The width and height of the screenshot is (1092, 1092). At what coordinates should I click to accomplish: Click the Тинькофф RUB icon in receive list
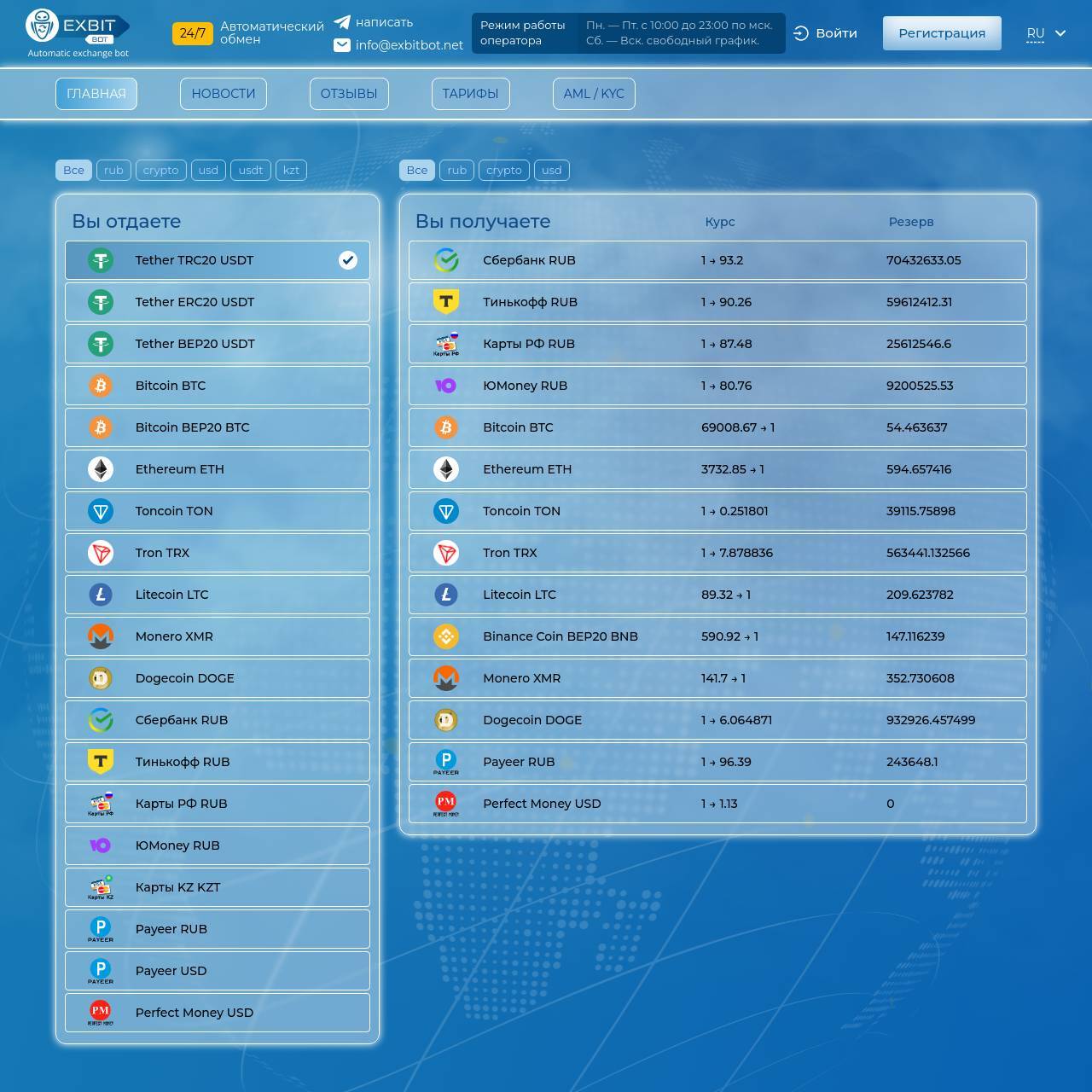pos(446,302)
